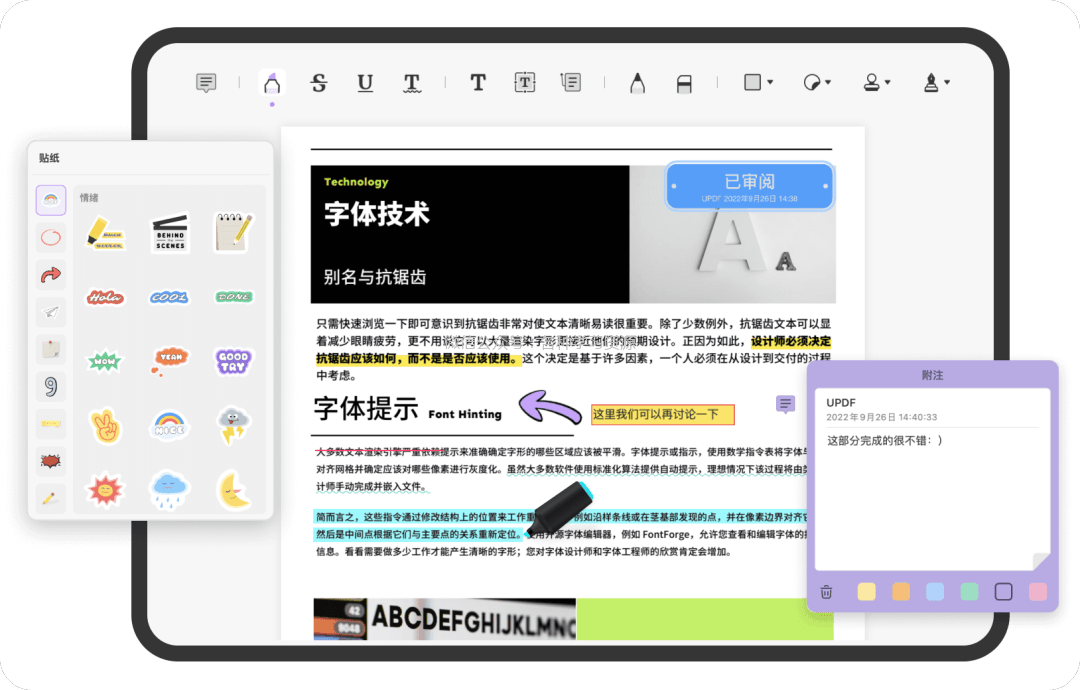
Task: Open the sticker tool dropdown
Action: coord(817,83)
